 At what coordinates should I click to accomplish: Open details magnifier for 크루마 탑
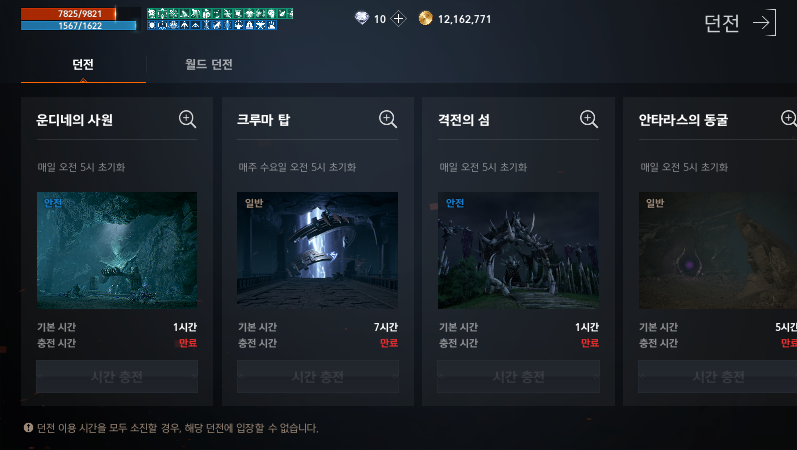pyautogui.click(x=388, y=119)
